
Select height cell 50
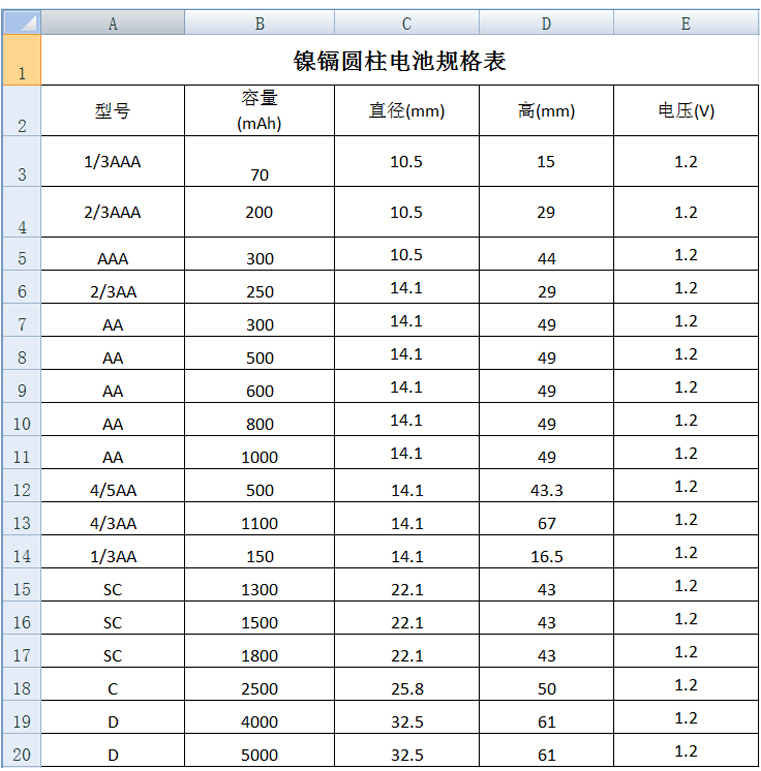pos(546,684)
